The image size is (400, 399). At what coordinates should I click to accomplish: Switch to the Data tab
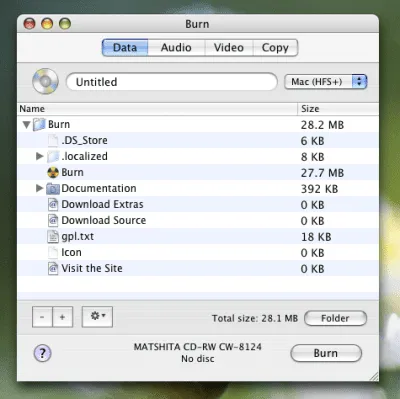[x=125, y=47]
